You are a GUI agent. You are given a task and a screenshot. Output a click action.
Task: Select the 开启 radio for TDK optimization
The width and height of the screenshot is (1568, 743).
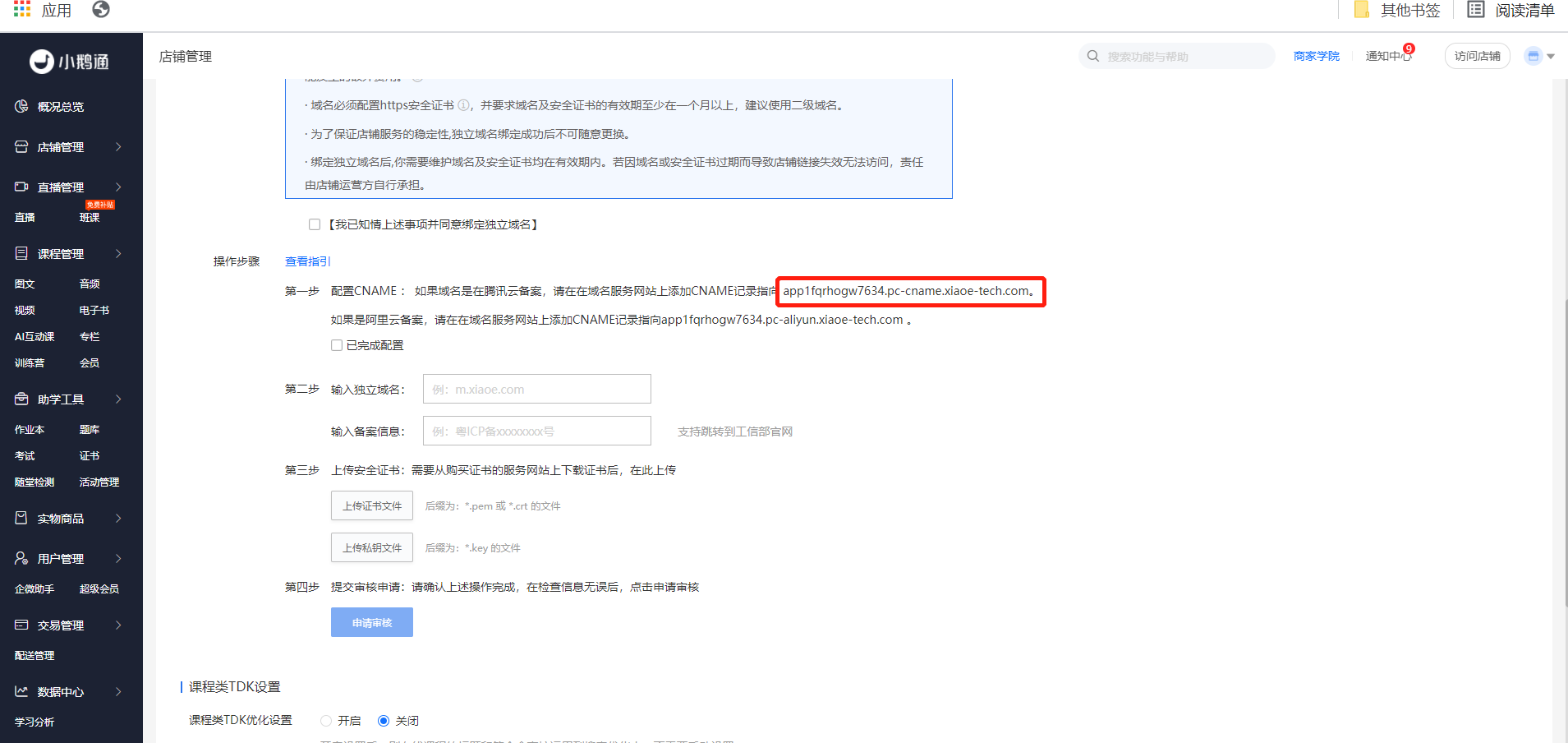[326, 721]
